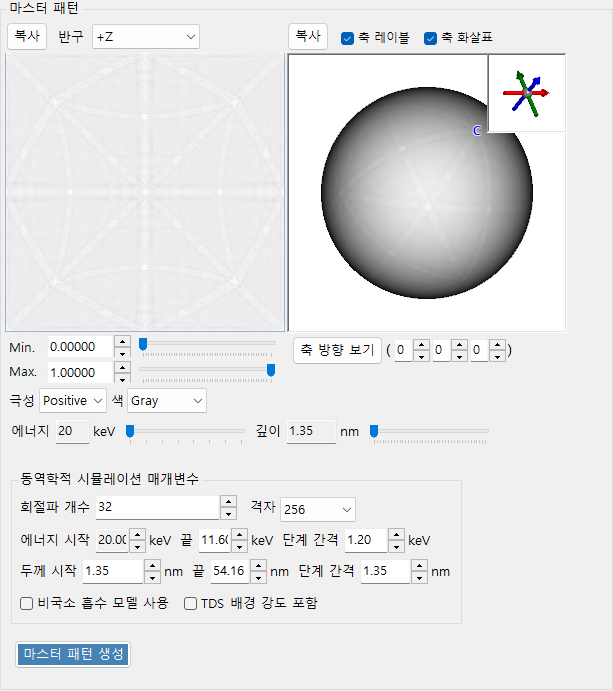Viewport: 613px width, 691px height.
Task: Open the 색 Gray colormap dropdown
Action: [167, 401]
